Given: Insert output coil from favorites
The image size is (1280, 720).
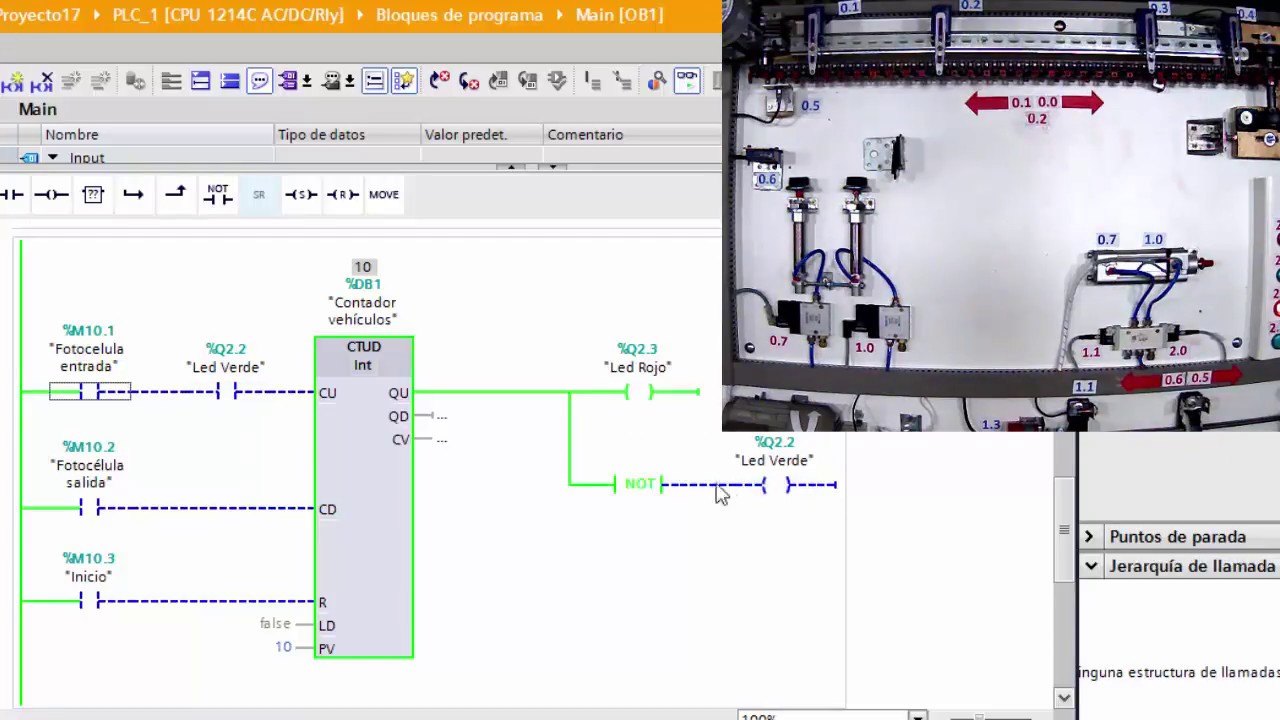Looking at the screenshot, I should point(51,194).
